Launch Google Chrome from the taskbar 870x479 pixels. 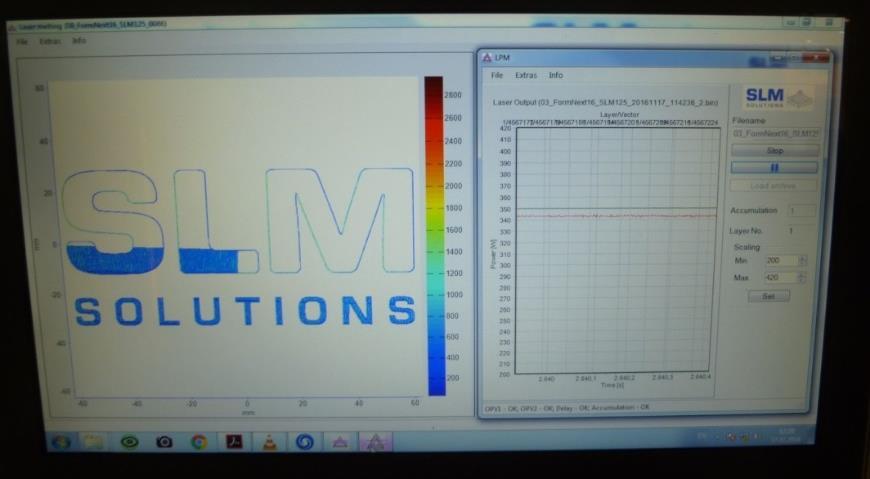click(199, 442)
